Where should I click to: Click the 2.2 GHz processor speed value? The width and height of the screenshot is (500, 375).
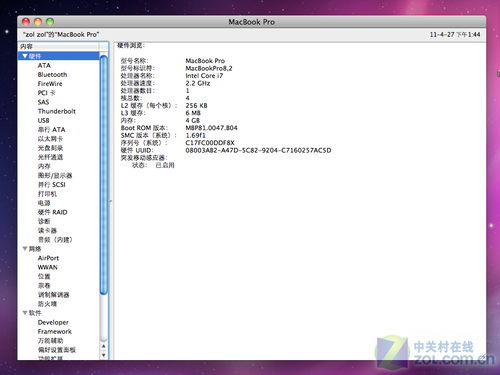point(198,83)
